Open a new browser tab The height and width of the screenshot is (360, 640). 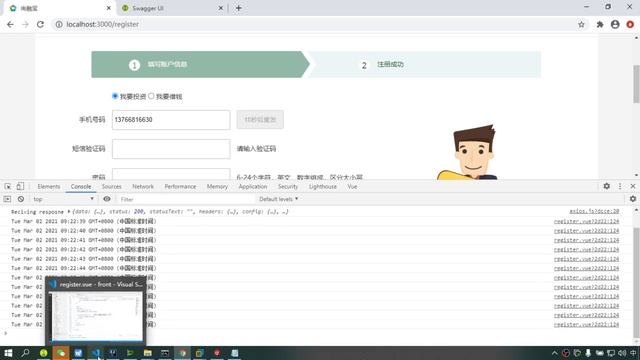(239, 8)
